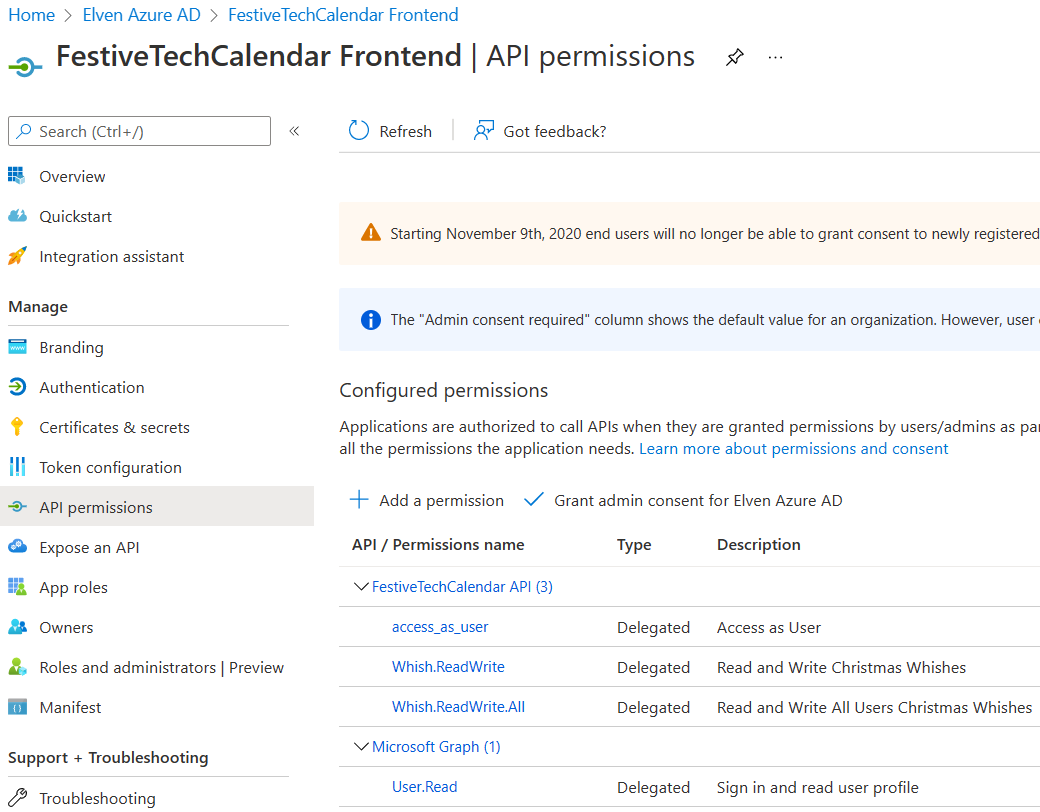The height and width of the screenshot is (812, 1040).
Task: Open FestiveTechCalendar API (3) link
Action: click(462, 586)
